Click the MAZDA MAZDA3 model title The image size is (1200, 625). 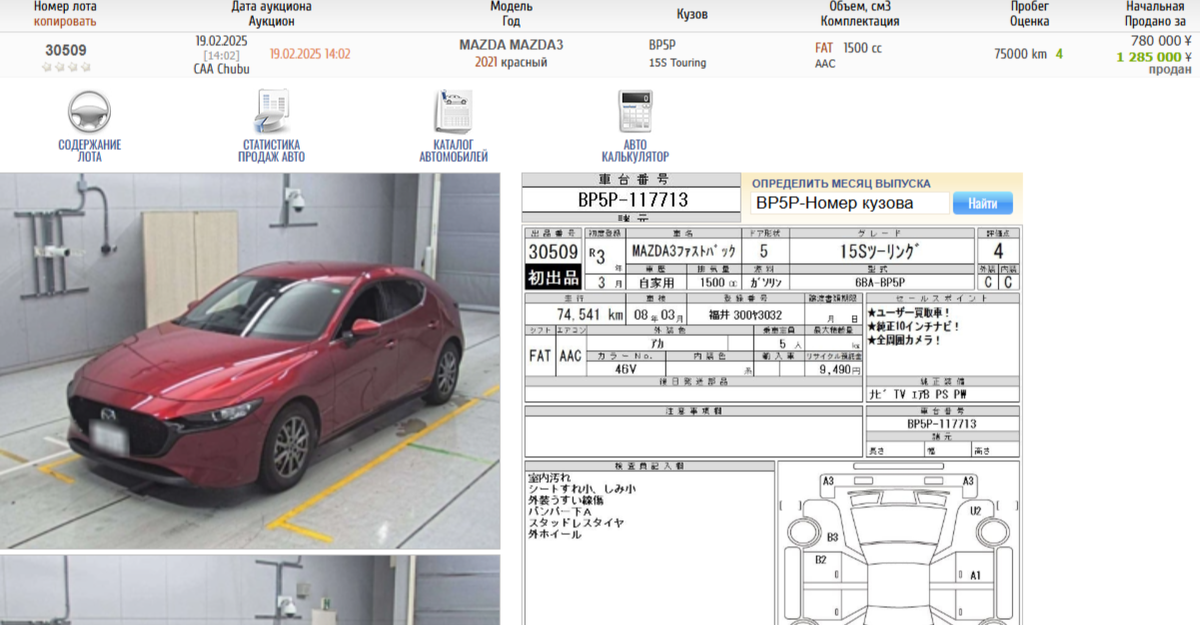coord(511,45)
